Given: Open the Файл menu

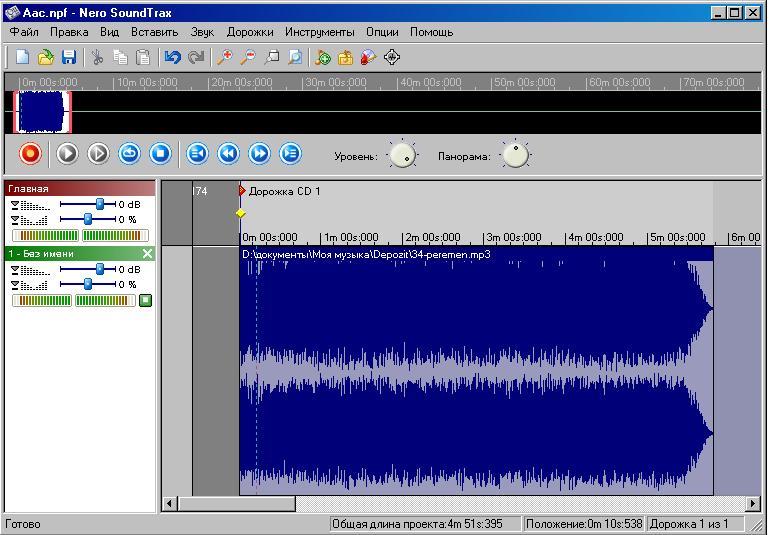Looking at the screenshot, I should pos(24,32).
